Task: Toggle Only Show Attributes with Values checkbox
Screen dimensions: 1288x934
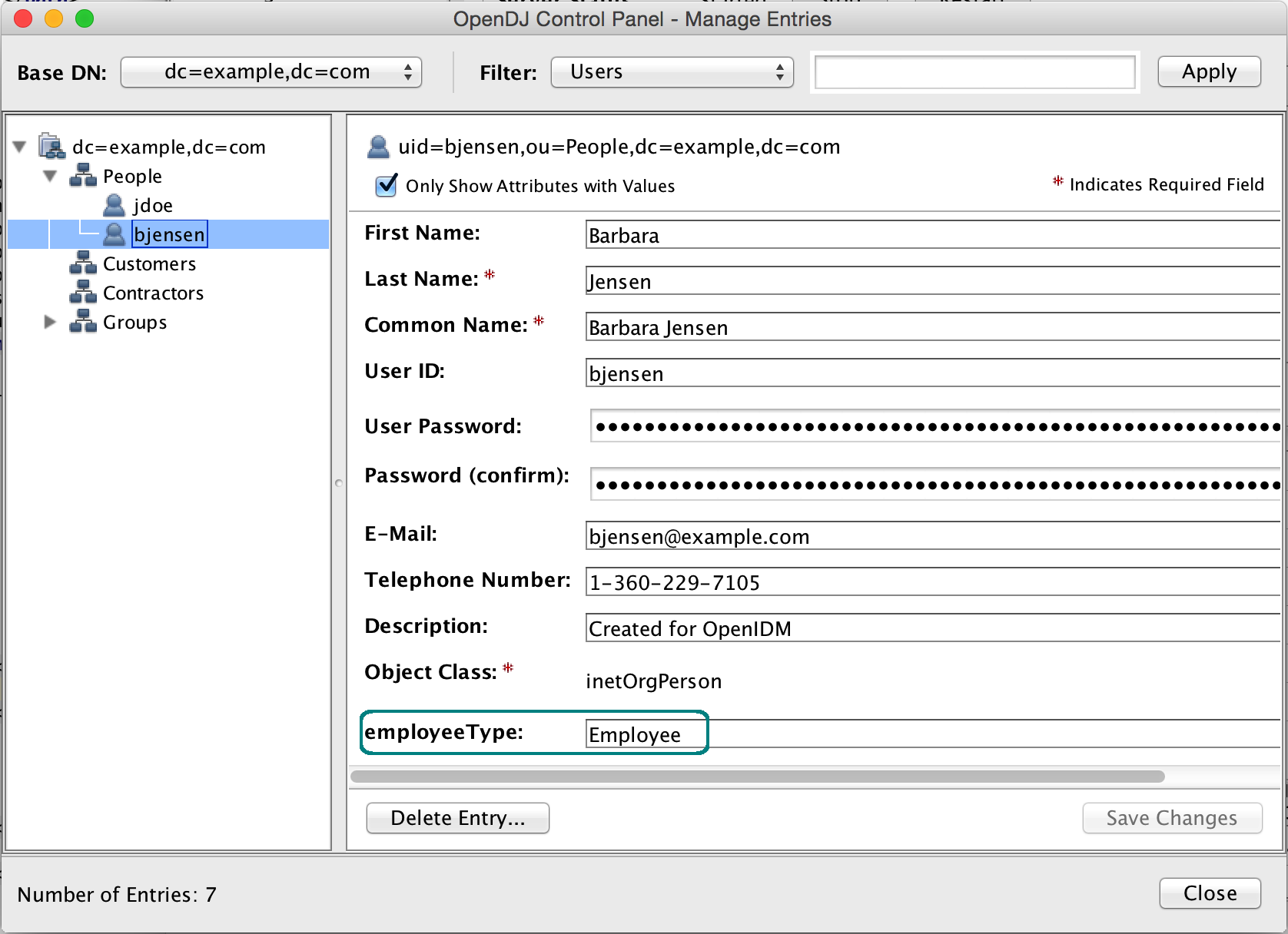Action: 386,185
